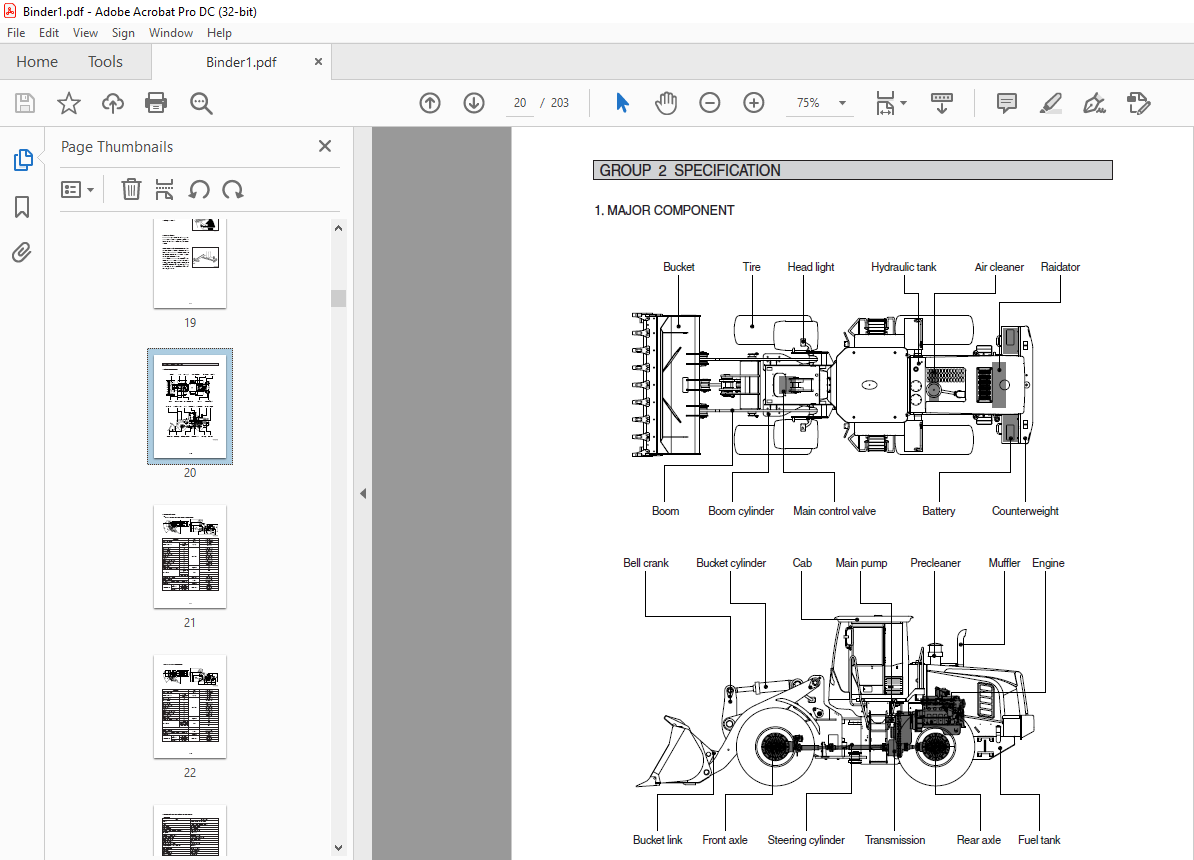Zoom out with the minus icon
Screen dimensions: 1194x860
tap(710, 103)
